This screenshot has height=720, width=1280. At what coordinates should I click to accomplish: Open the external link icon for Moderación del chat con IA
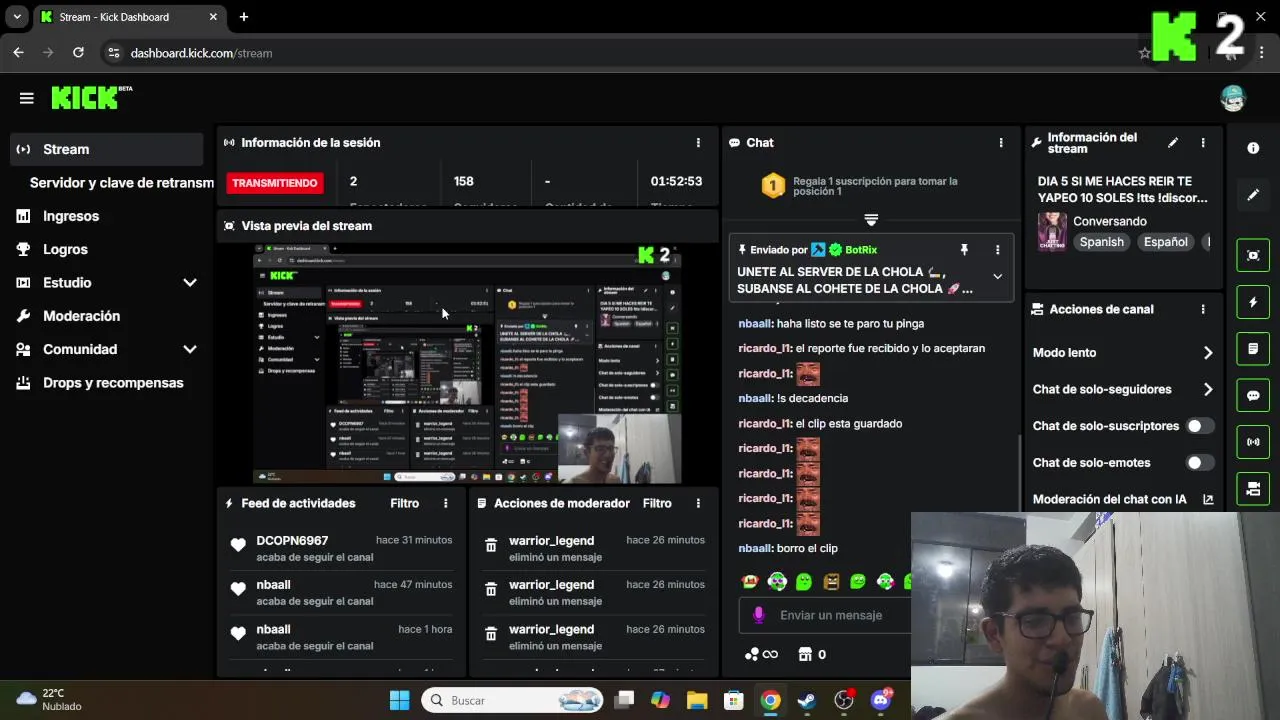click(1208, 499)
